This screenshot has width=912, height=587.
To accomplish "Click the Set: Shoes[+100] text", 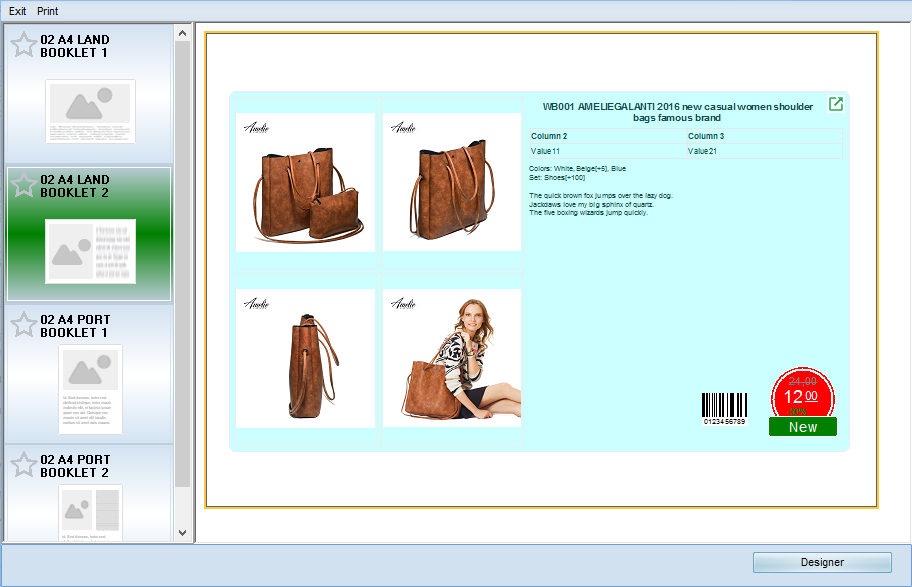I will click(x=557, y=177).
